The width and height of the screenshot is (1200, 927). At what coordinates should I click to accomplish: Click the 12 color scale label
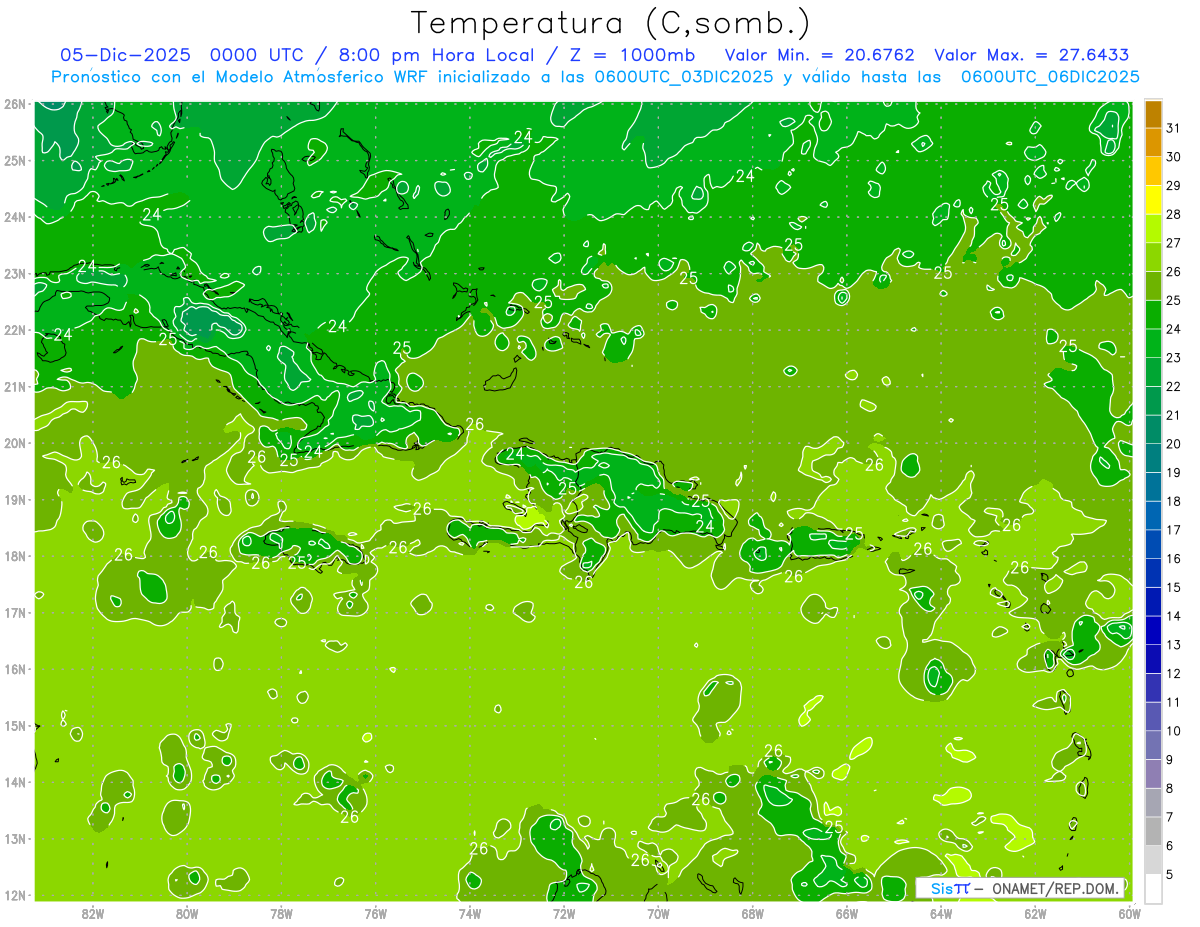pos(1173,673)
